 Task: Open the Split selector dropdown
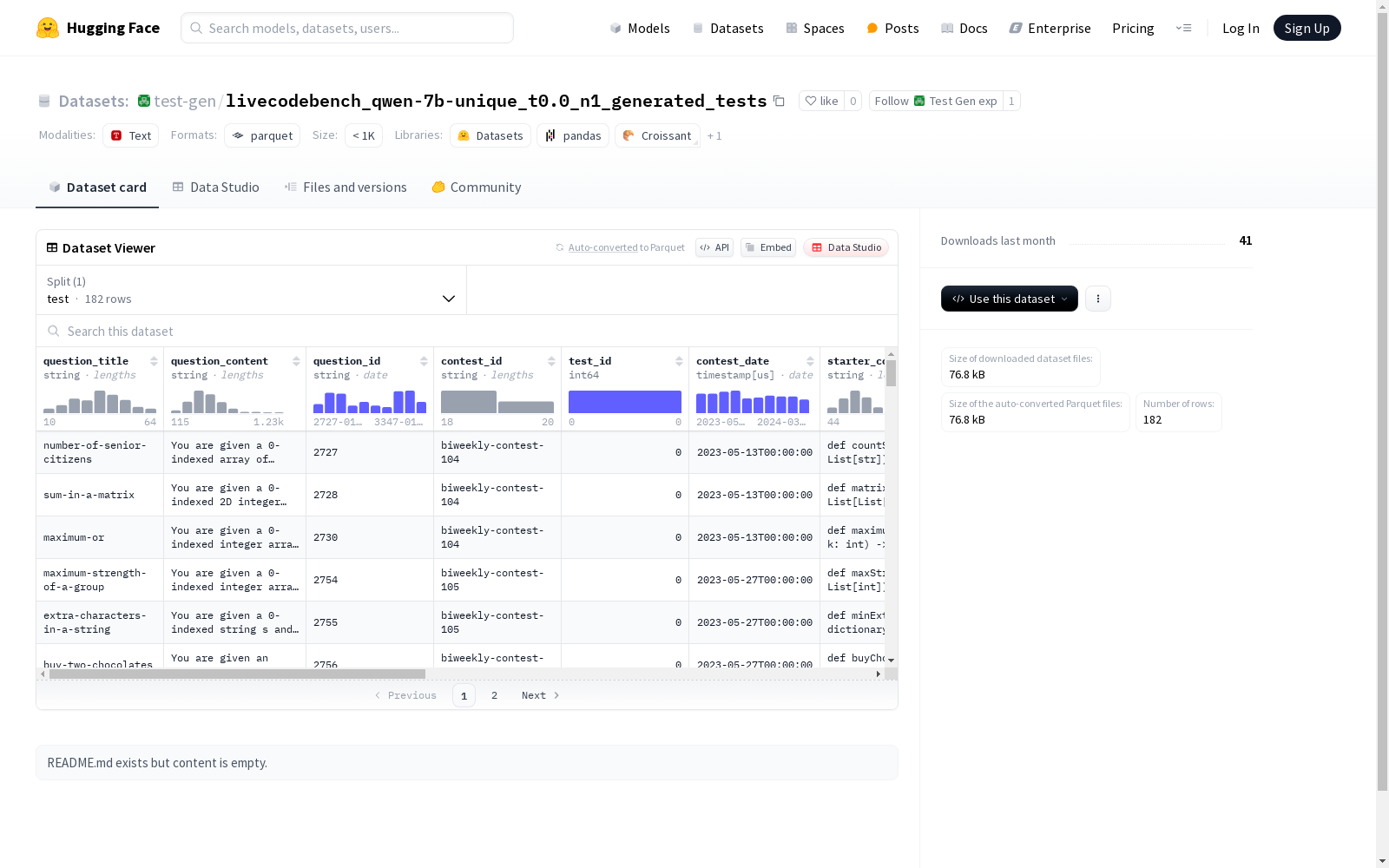pos(252,290)
